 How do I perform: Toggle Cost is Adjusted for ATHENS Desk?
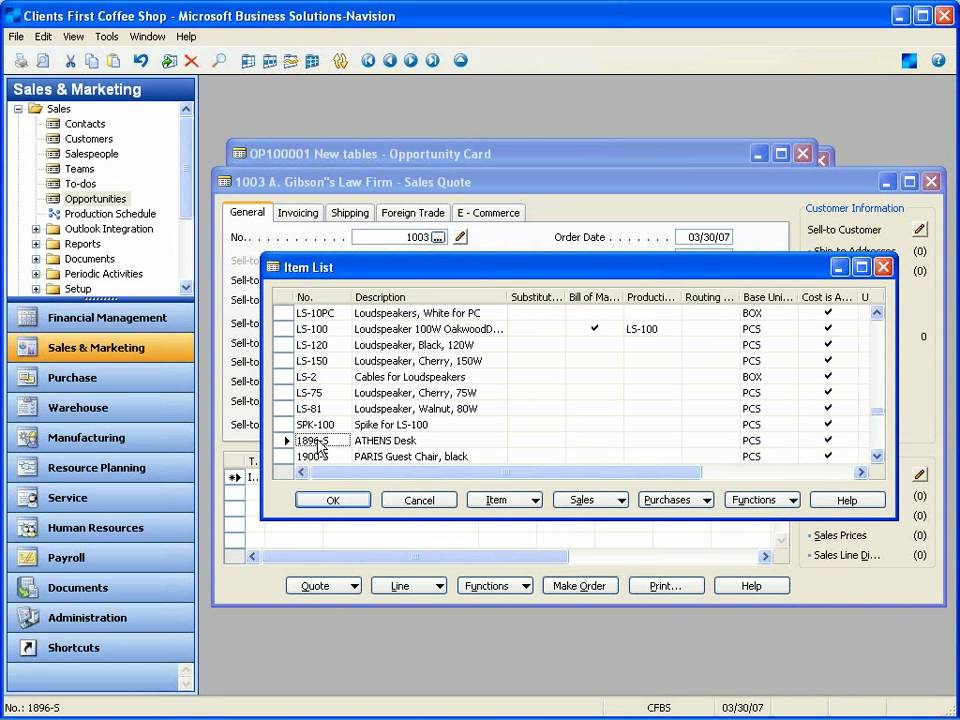[x=828, y=440]
